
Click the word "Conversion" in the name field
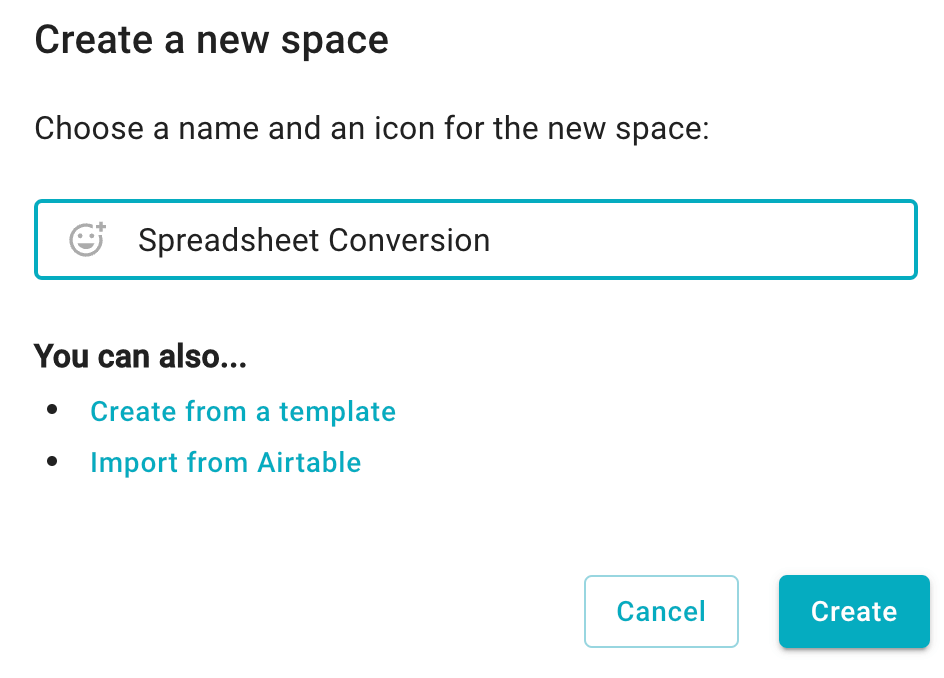click(x=409, y=240)
